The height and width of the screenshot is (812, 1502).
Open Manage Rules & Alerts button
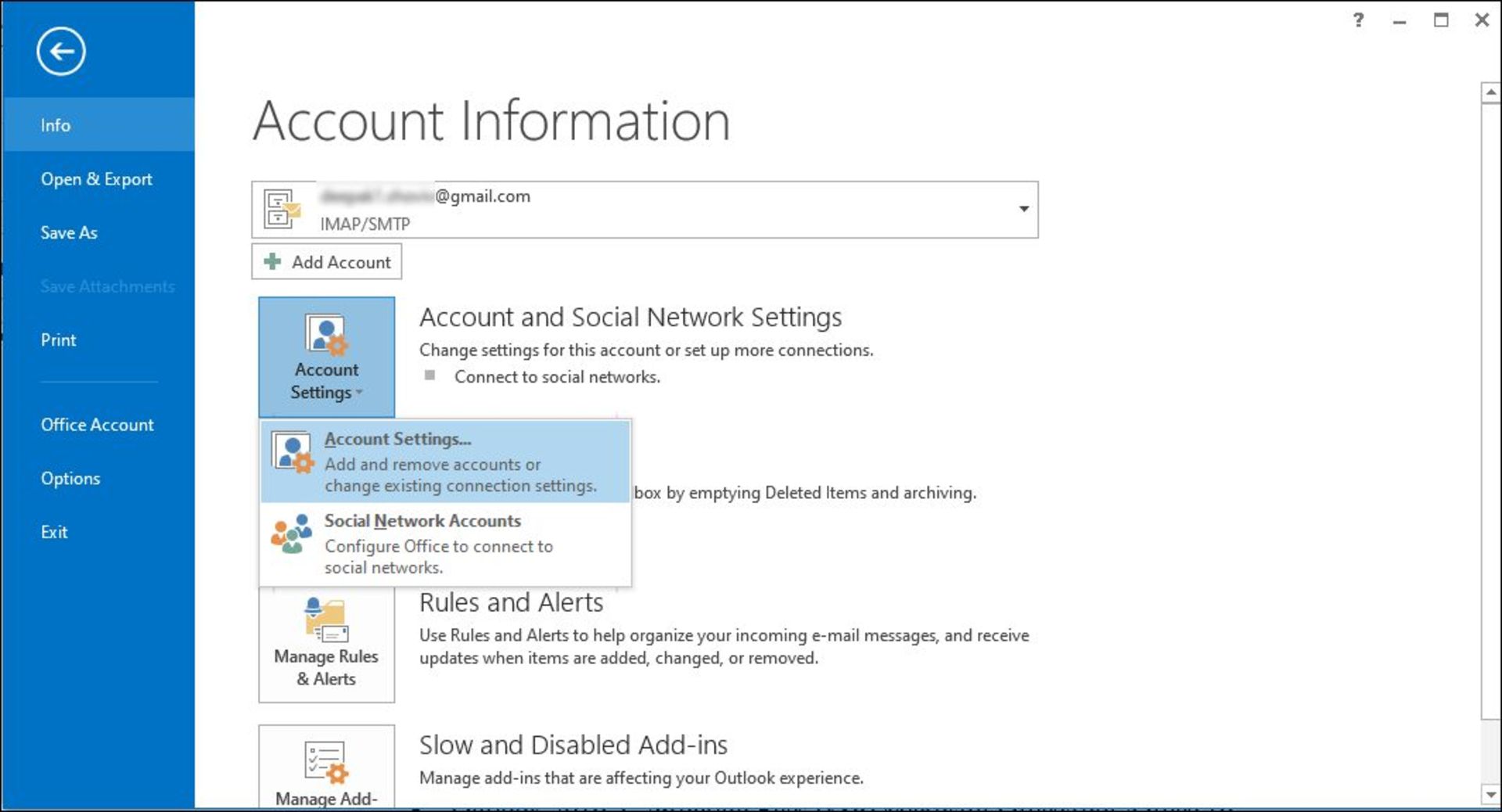326,645
